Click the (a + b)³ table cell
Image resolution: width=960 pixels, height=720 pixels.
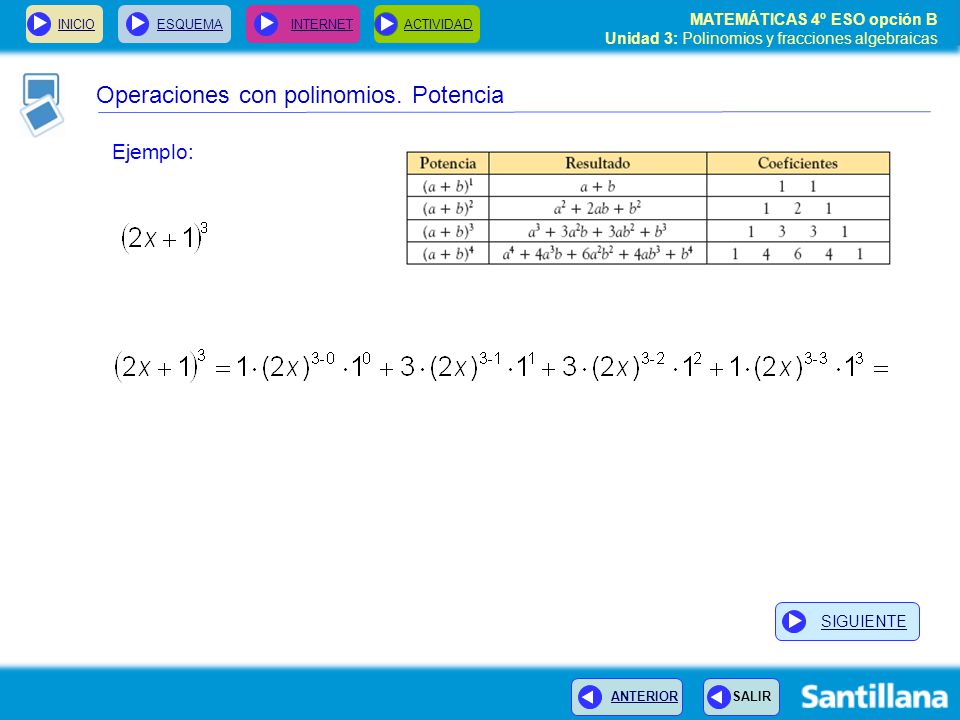[448, 231]
